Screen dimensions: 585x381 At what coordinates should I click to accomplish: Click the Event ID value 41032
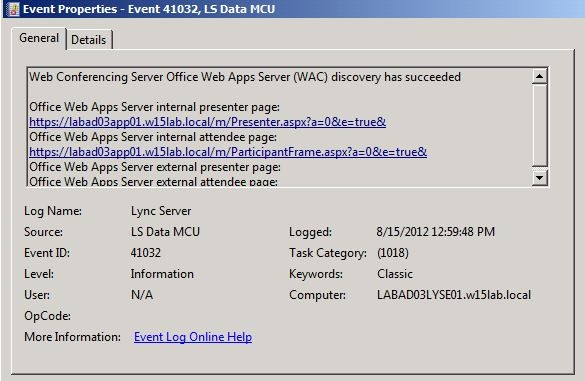pos(146,253)
